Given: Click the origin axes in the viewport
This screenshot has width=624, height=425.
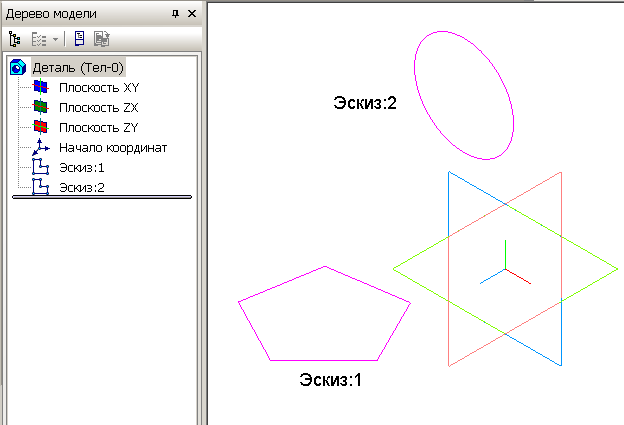Looking at the screenshot, I should [505, 269].
